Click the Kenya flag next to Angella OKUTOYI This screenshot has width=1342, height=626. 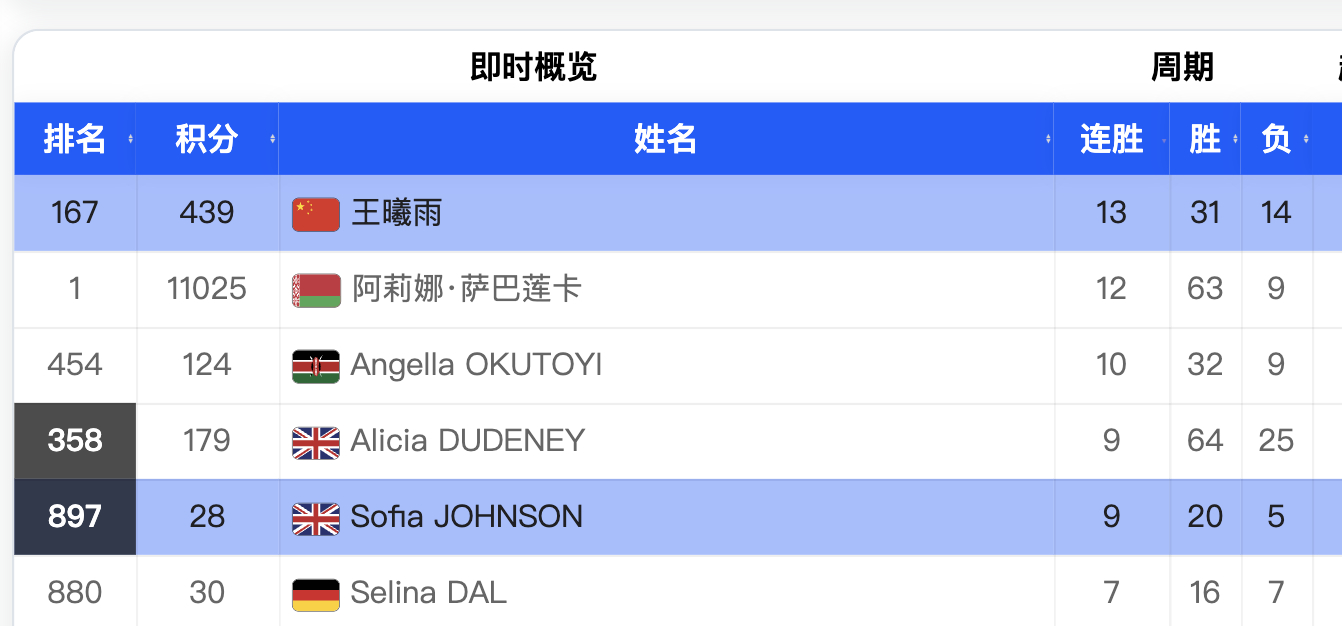[316, 365]
